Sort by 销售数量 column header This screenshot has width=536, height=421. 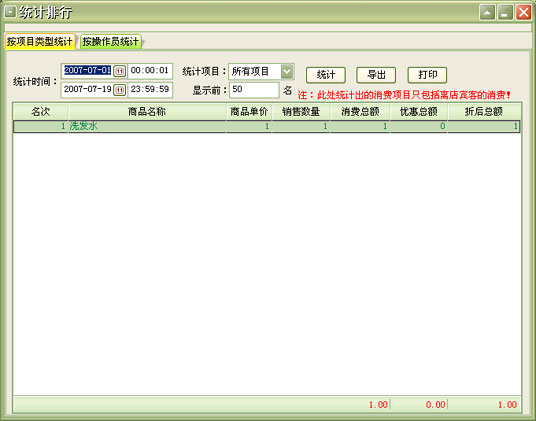pyautogui.click(x=301, y=111)
